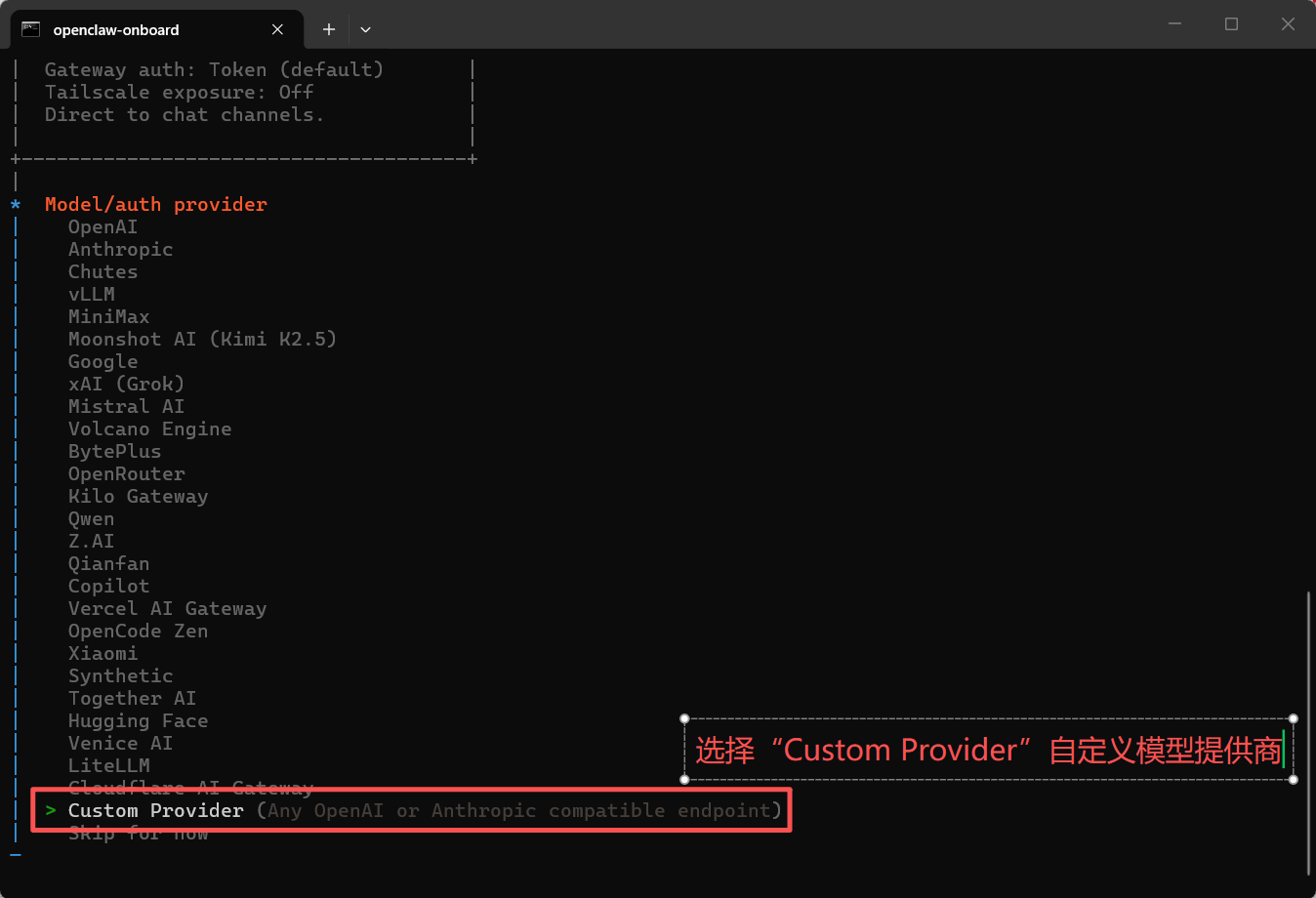Maximize the terminal window
Viewport: 1316px width, 898px height.
(1231, 24)
